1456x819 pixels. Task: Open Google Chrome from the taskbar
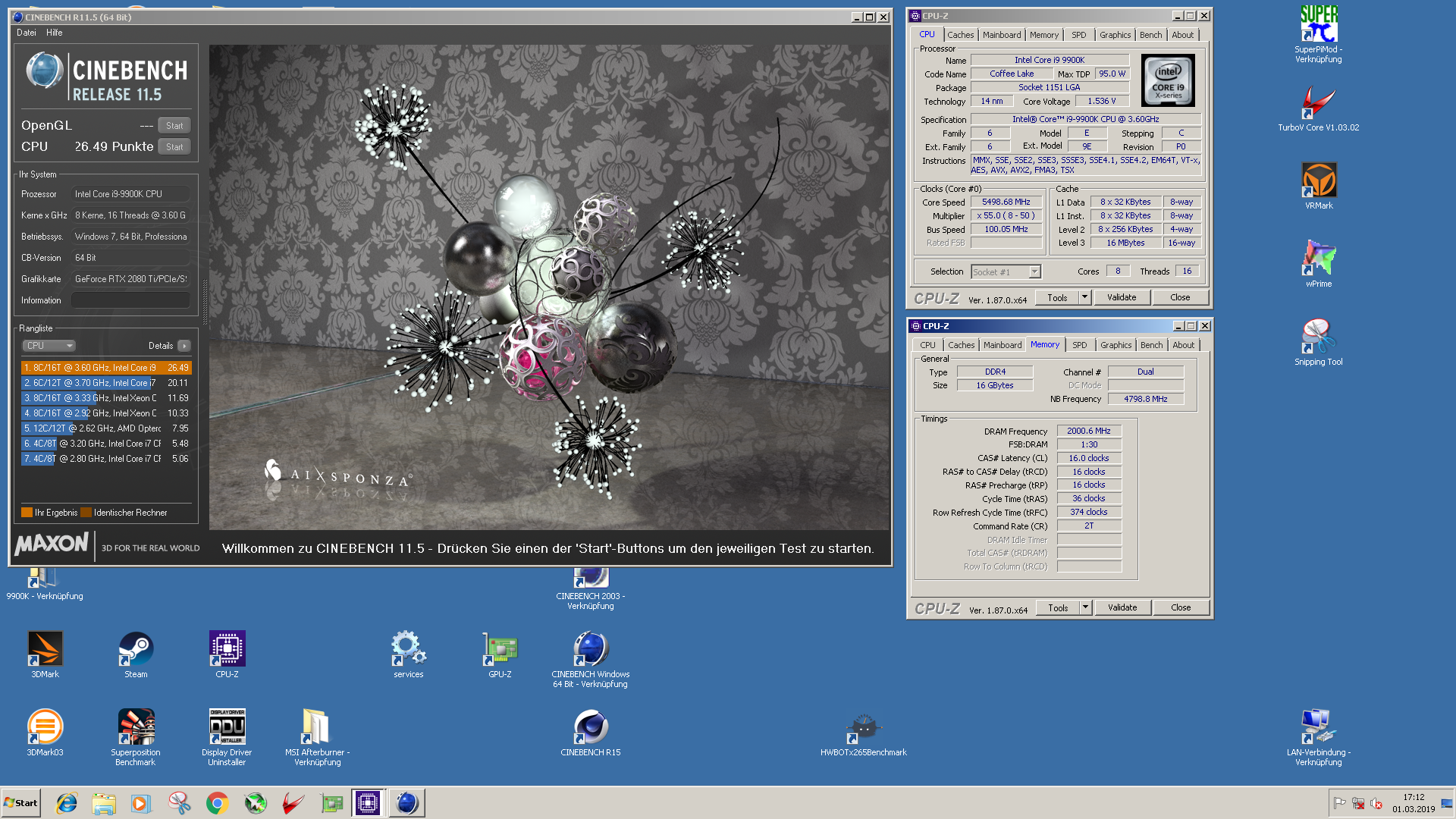(x=217, y=803)
